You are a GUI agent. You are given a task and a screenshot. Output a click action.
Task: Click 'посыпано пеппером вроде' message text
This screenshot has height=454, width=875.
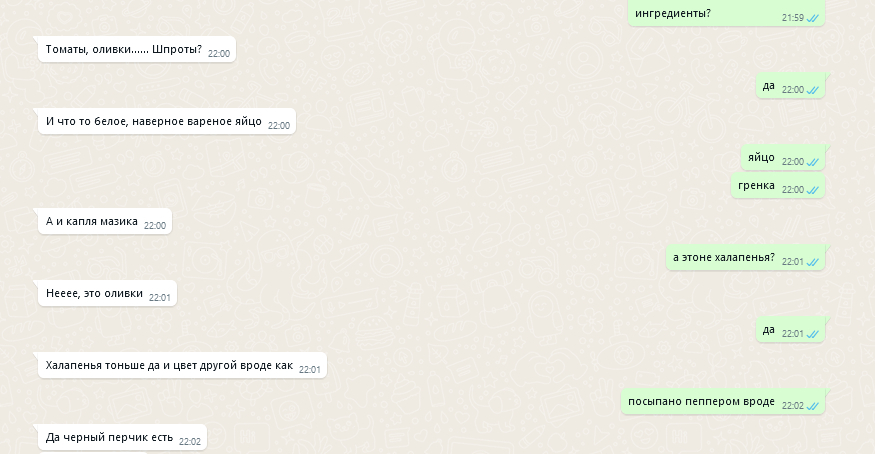click(x=701, y=402)
